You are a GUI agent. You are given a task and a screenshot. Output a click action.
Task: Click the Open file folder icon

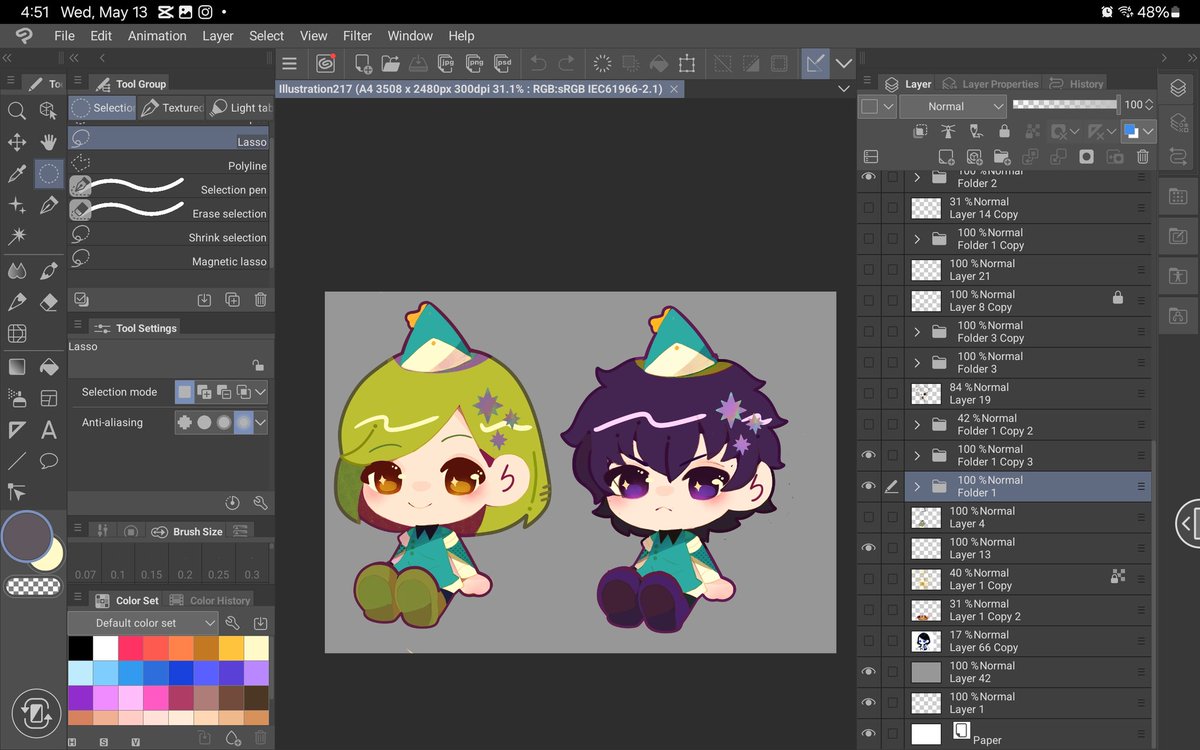(391, 64)
